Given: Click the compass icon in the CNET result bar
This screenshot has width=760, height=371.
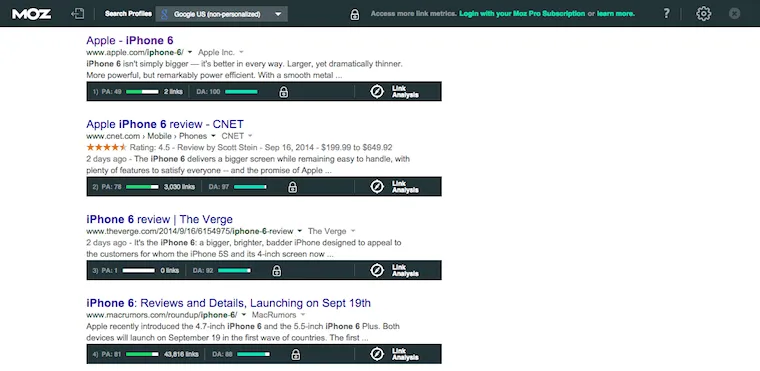Looking at the screenshot, I should tap(377, 187).
